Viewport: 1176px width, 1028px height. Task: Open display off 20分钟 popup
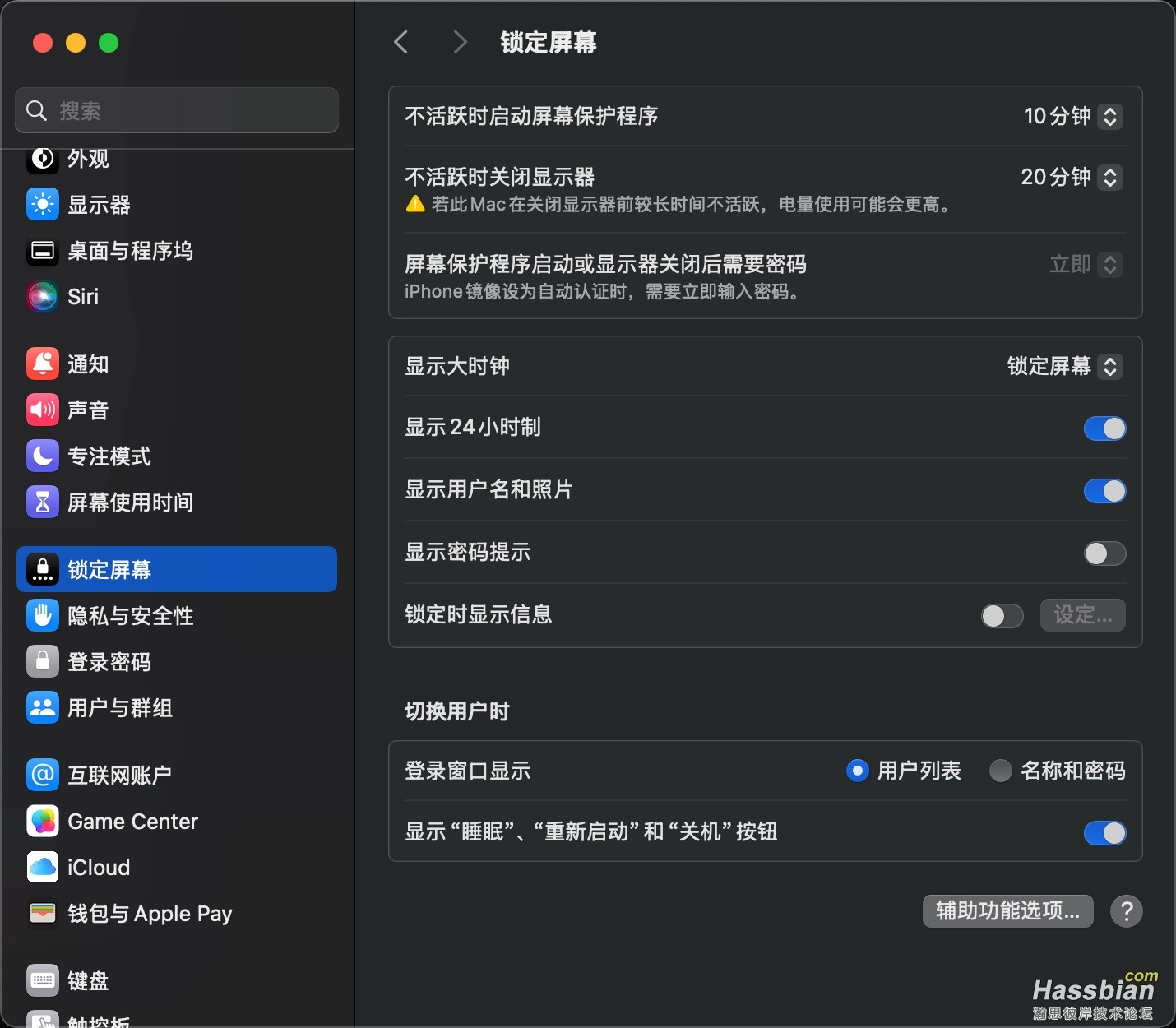[x=1072, y=177]
